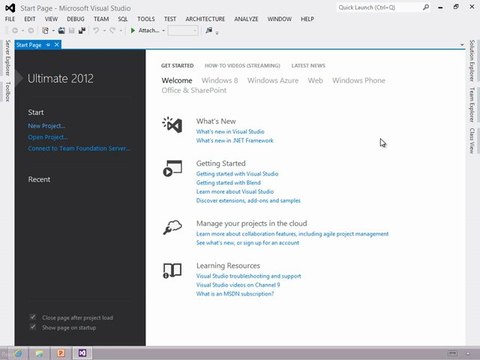Click the Quick Launch search magnifier icon

click(x=426, y=7)
